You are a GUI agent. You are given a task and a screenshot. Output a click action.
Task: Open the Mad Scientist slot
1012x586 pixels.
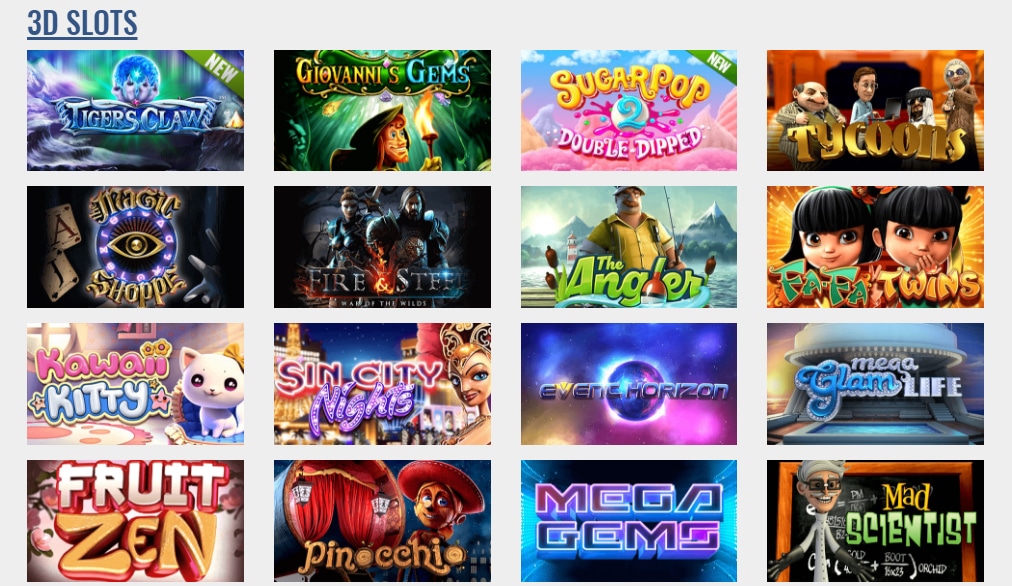(875, 521)
